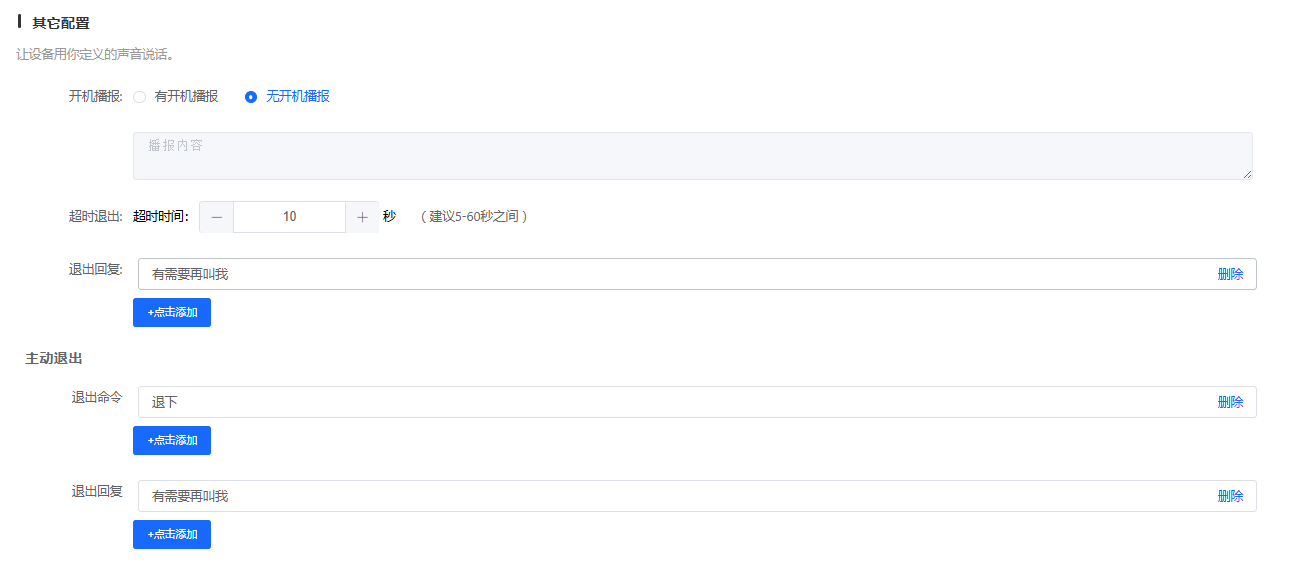The height and width of the screenshot is (572, 1298).
Task: Select the 无开机播报 radio option
Action: click(x=251, y=97)
